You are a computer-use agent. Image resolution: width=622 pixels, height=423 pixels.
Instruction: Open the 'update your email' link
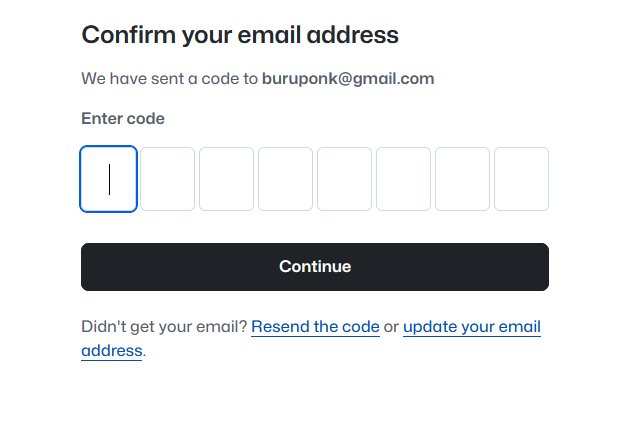[x=471, y=327]
